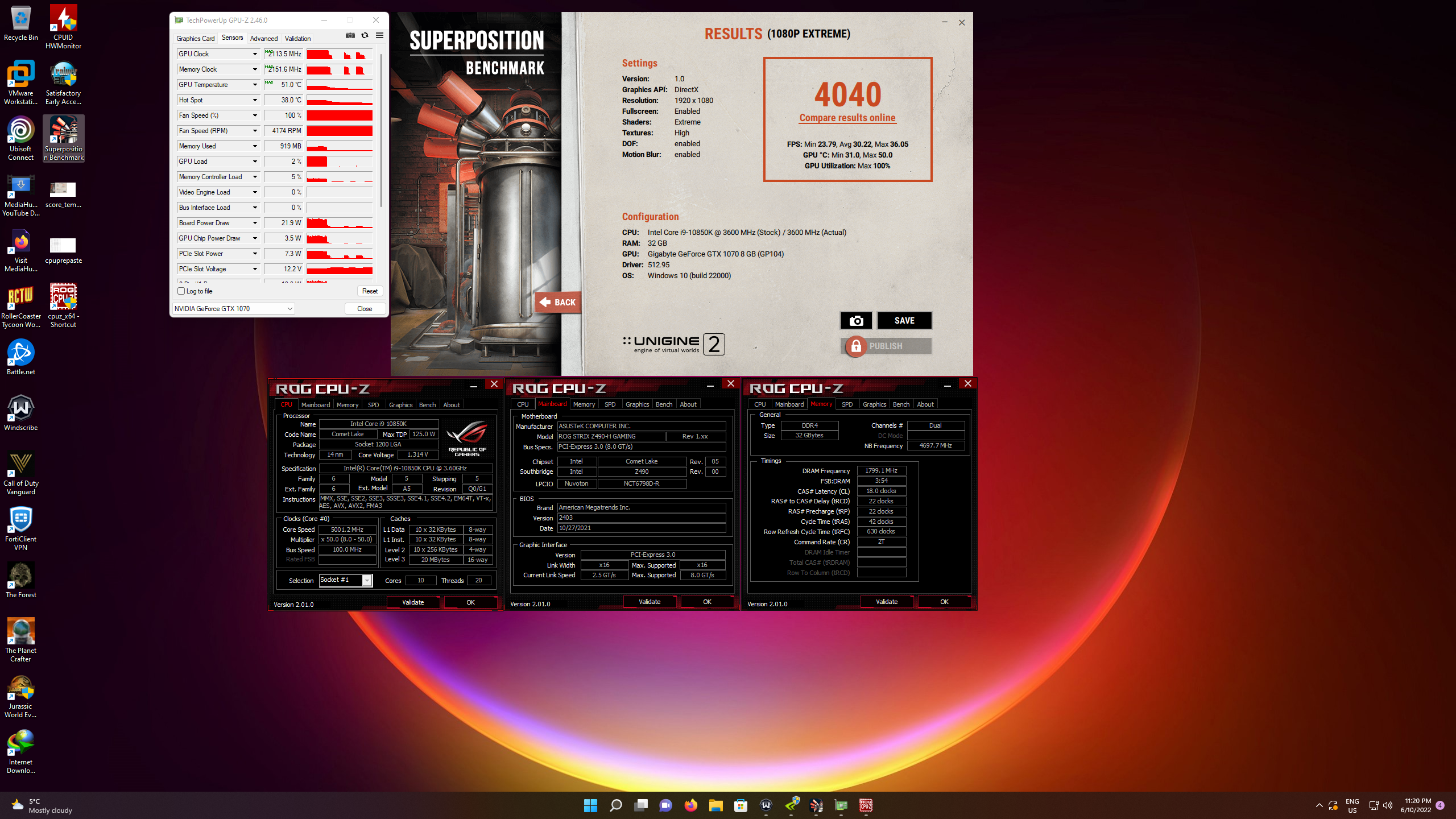Open Graphics tab in Memory CPU-Z window

[874, 404]
